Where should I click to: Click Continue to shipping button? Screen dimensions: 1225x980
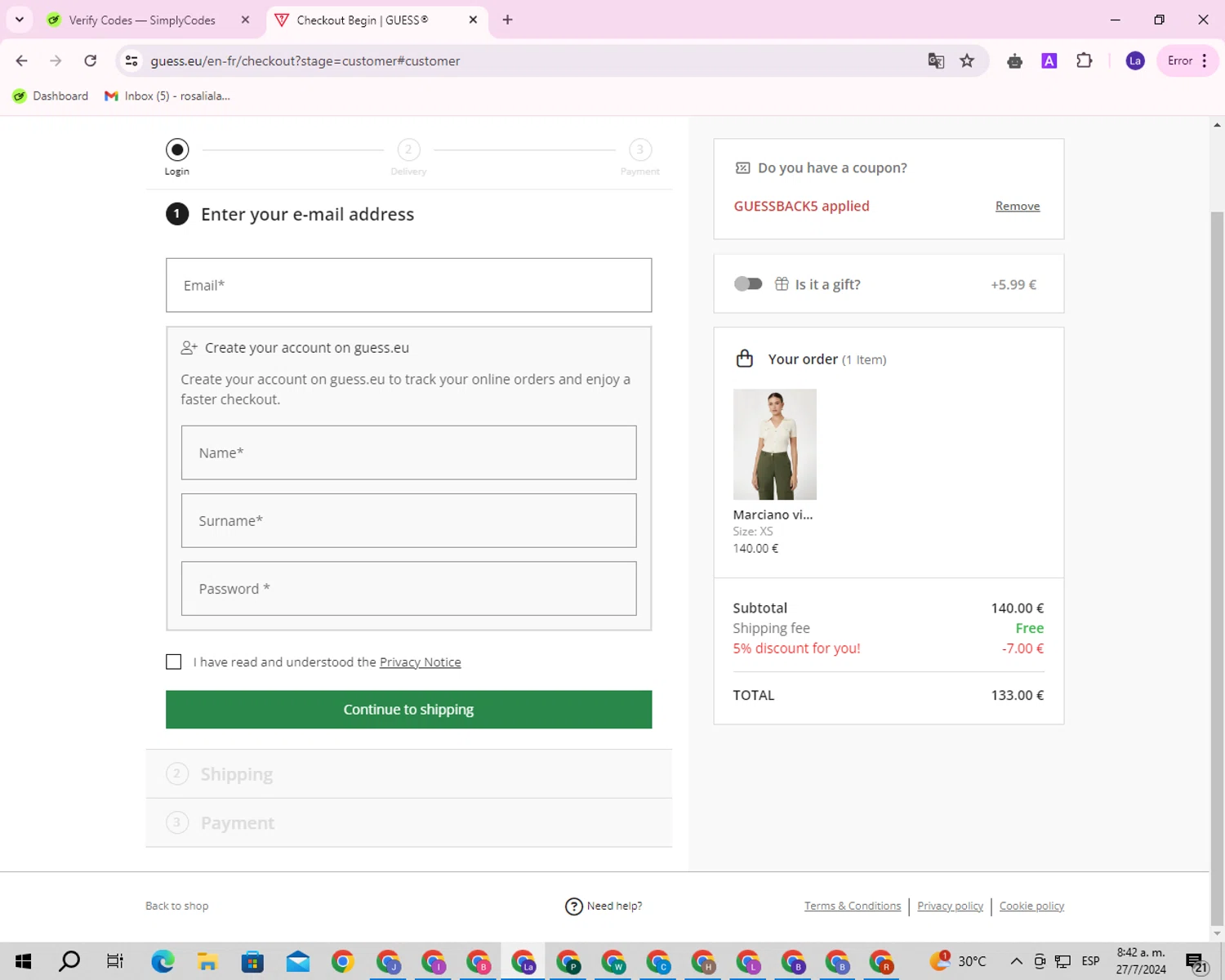coord(408,709)
